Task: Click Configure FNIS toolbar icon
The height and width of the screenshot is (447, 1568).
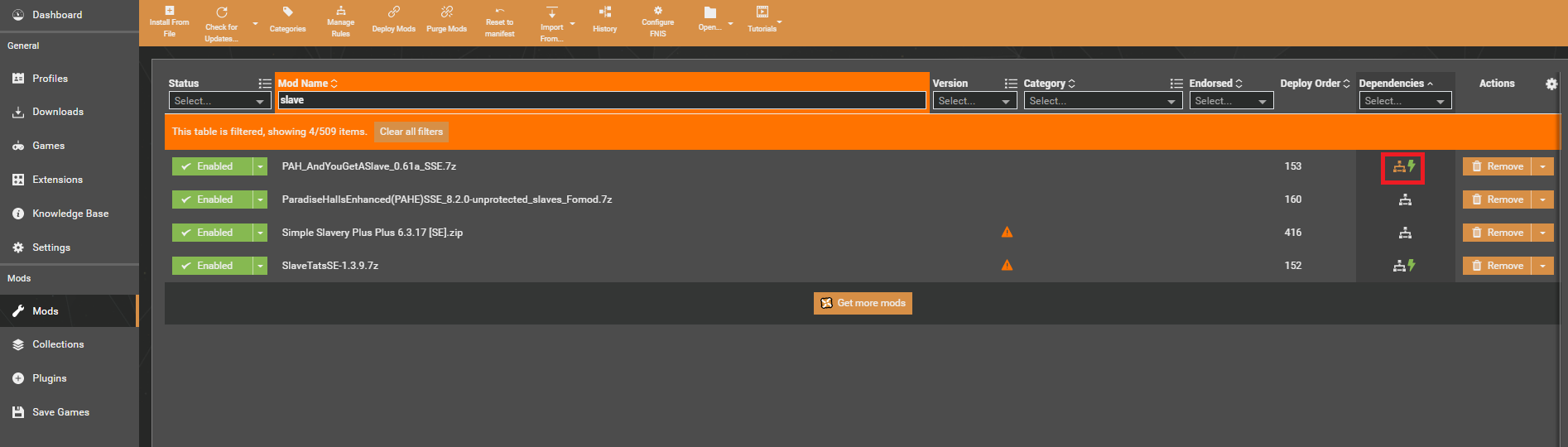Action: [657, 22]
